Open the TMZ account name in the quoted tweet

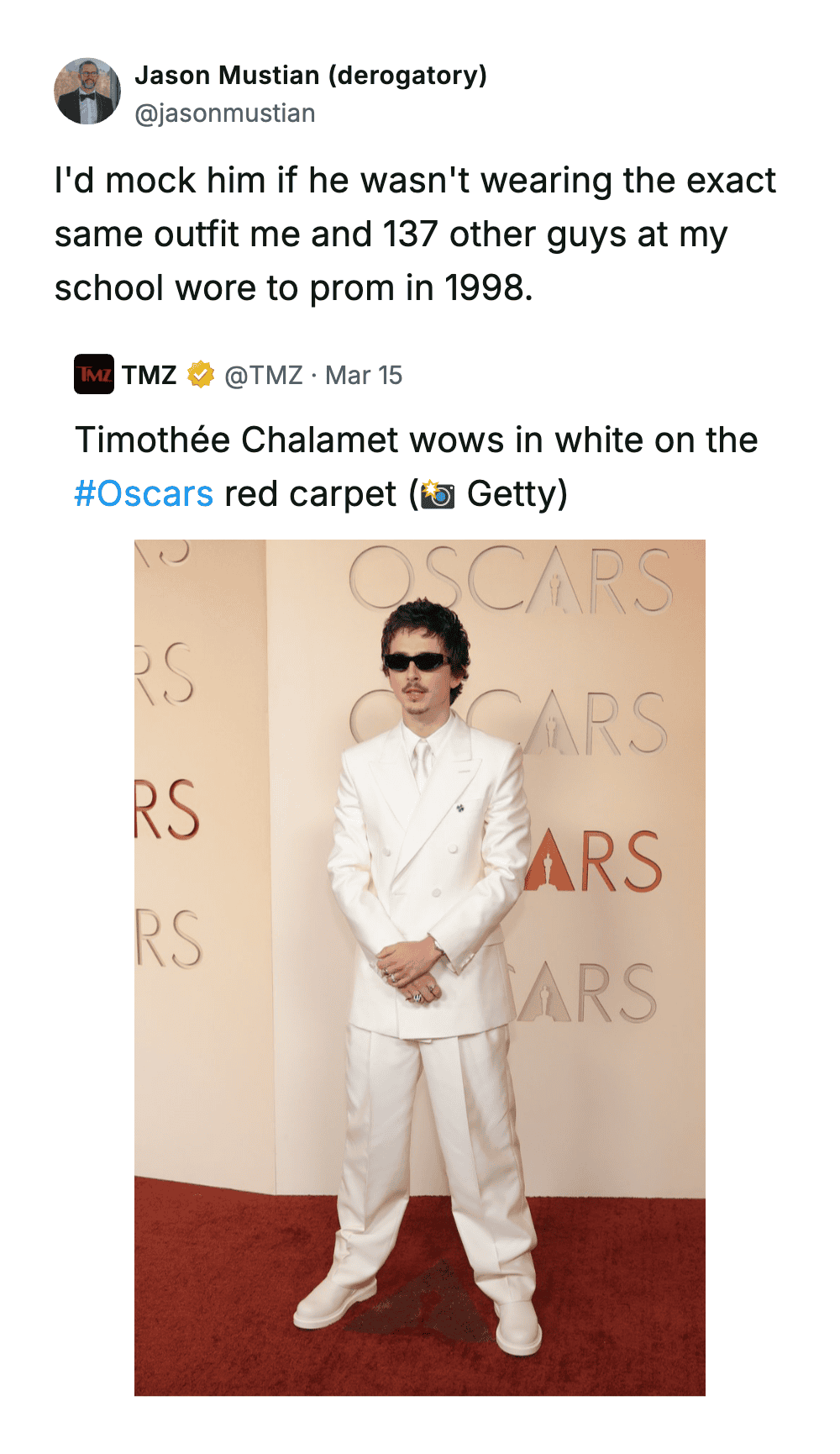(149, 375)
